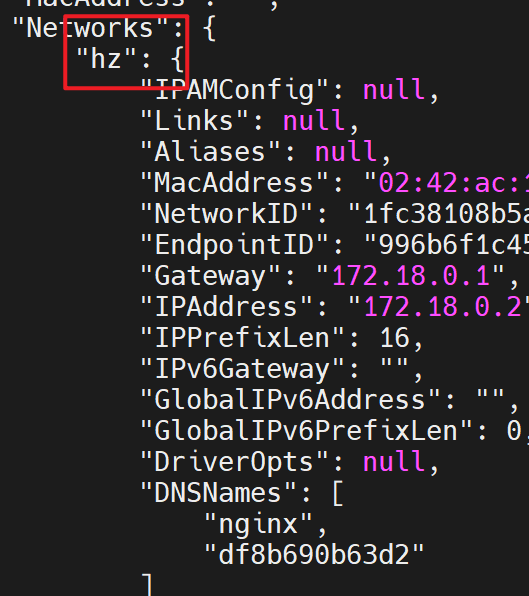The image size is (529, 596).
Task: Click the opening brace after "hz"
Action: pyautogui.click(x=178, y=60)
